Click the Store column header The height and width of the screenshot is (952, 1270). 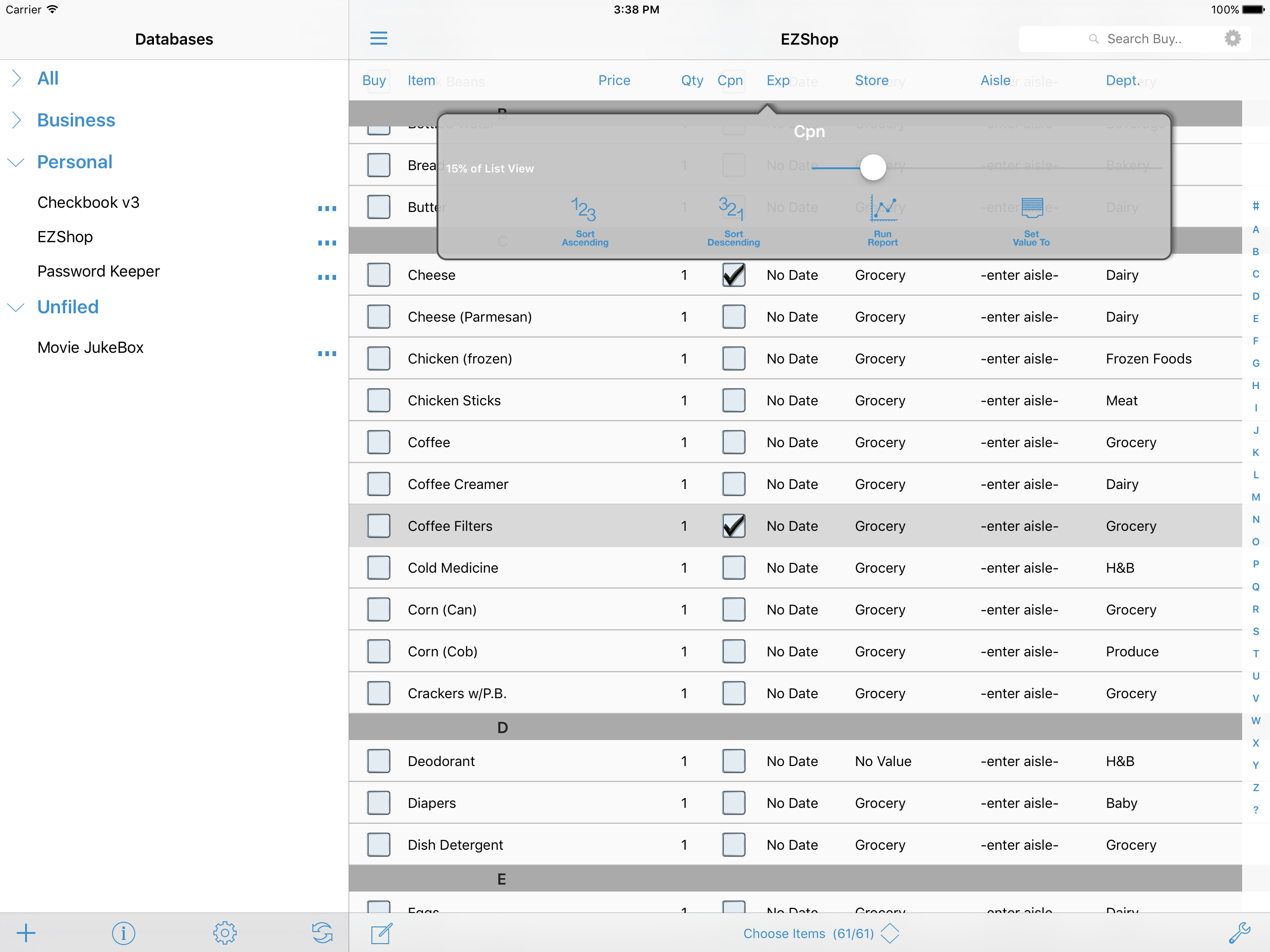871,80
